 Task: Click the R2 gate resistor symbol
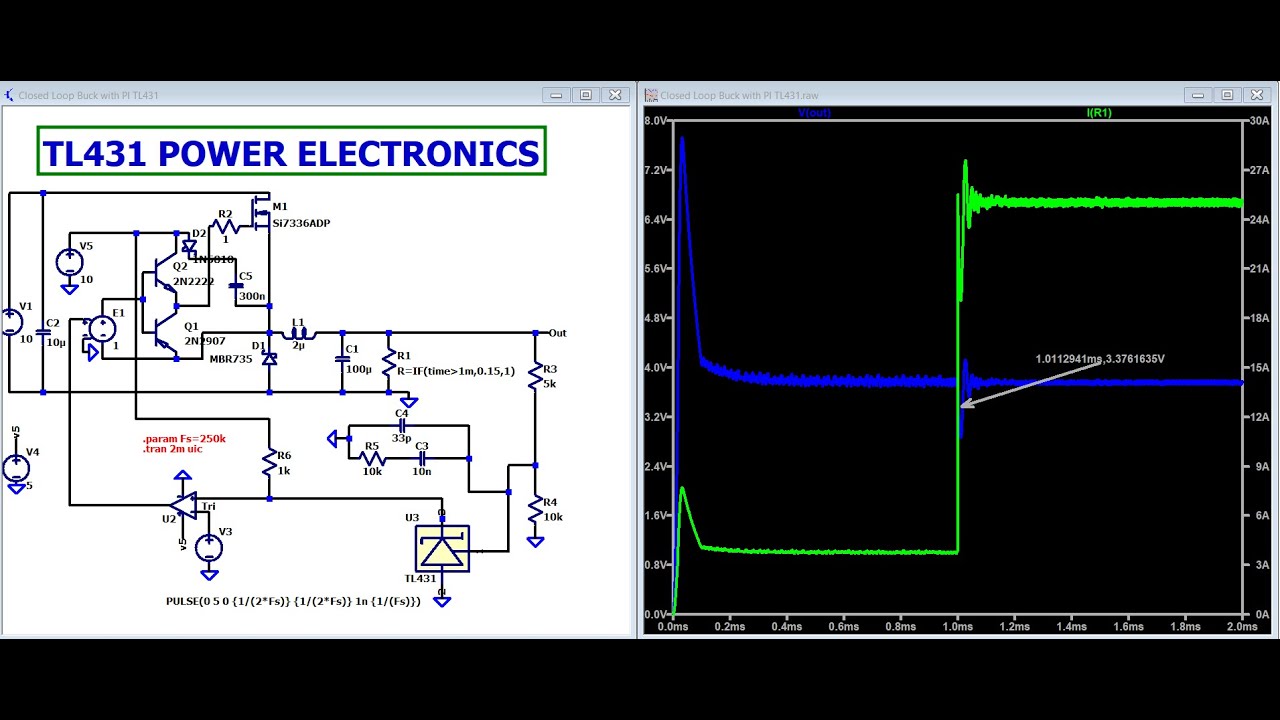[x=226, y=226]
